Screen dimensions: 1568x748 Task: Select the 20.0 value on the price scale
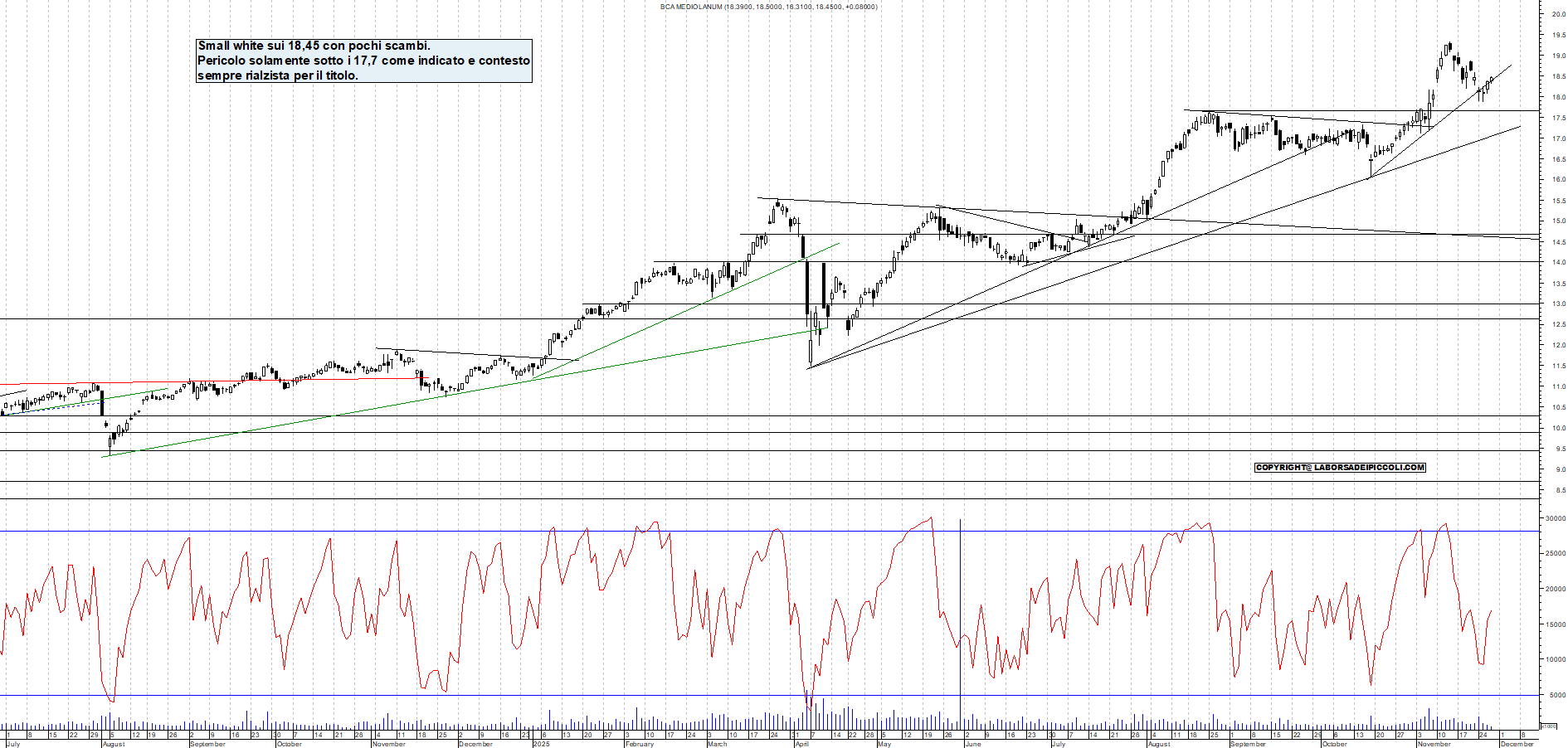click(x=1557, y=13)
